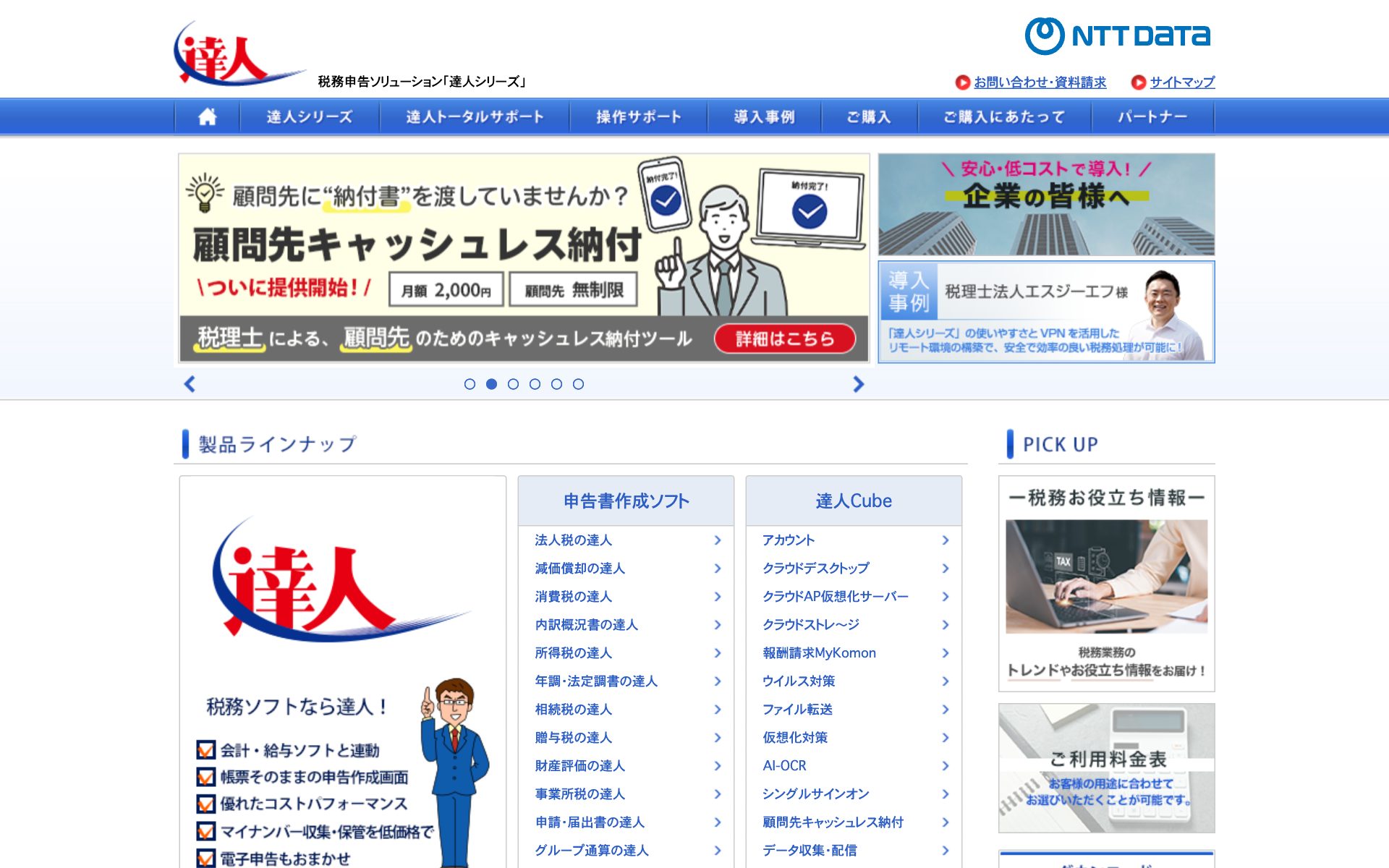Select second filled carousel indicator dot
Screen dimensions: 1389x868
coord(491,384)
